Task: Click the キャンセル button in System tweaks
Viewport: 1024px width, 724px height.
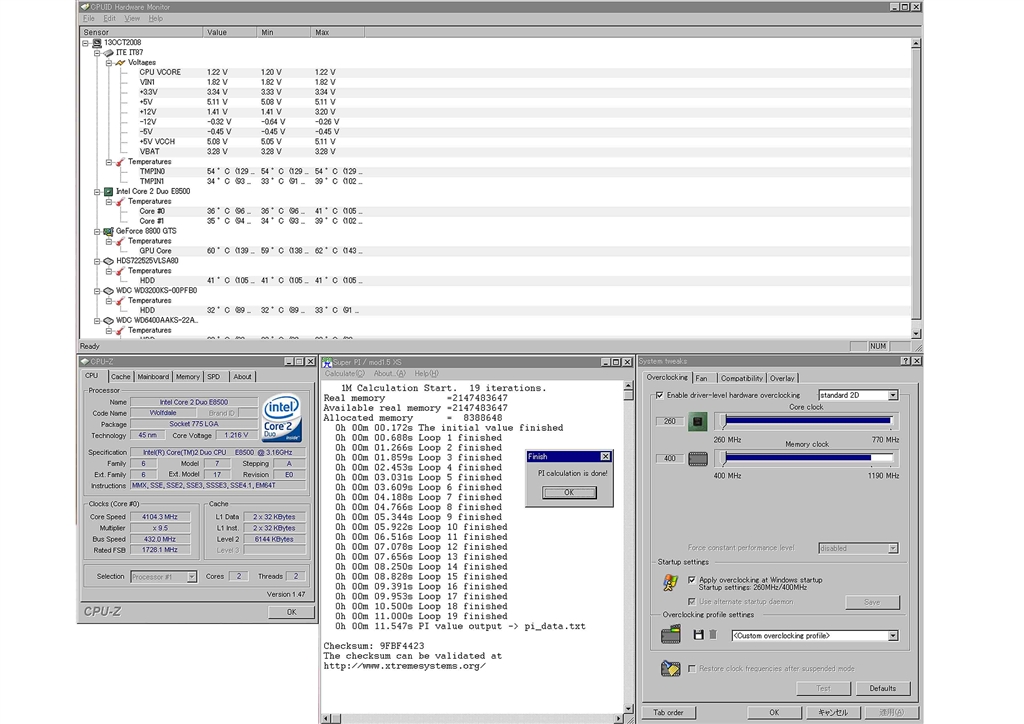Action: (833, 713)
